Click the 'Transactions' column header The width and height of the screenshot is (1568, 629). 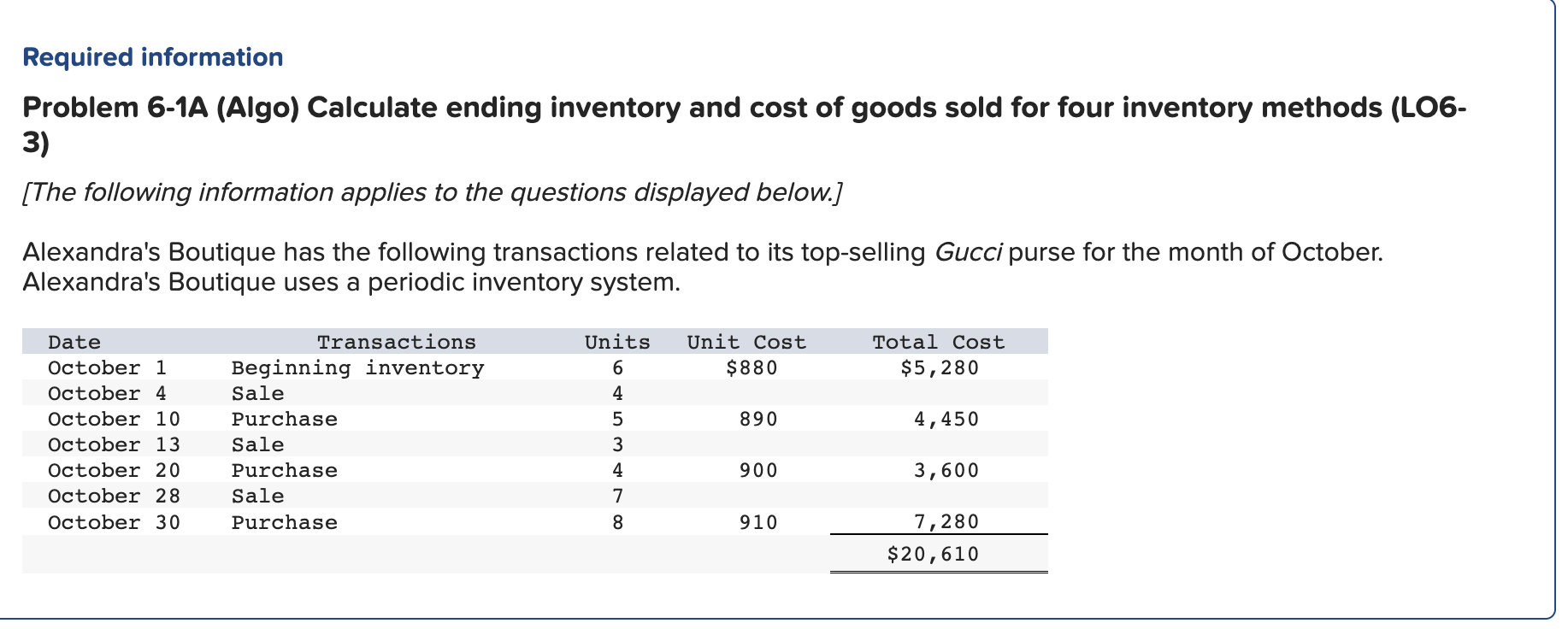click(x=397, y=343)
